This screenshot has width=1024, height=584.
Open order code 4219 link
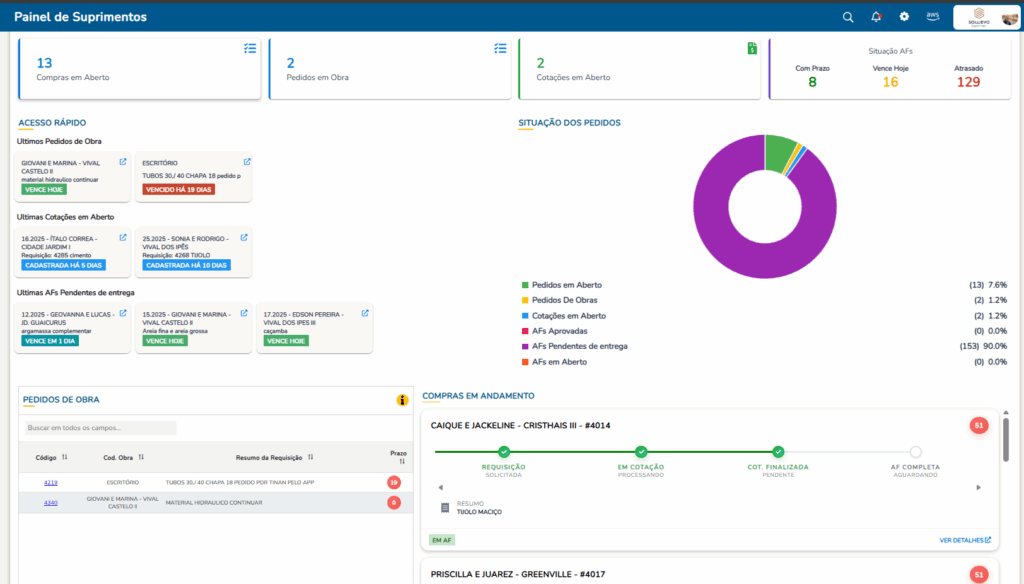[x=51, y=482]
